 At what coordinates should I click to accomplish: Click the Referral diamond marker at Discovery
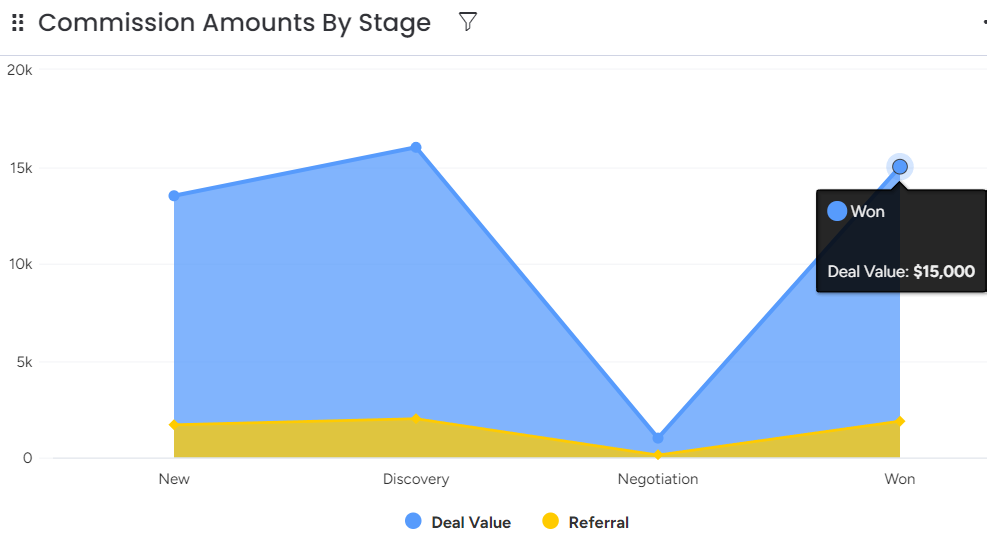pyautogui.click(x=416, y=419)
